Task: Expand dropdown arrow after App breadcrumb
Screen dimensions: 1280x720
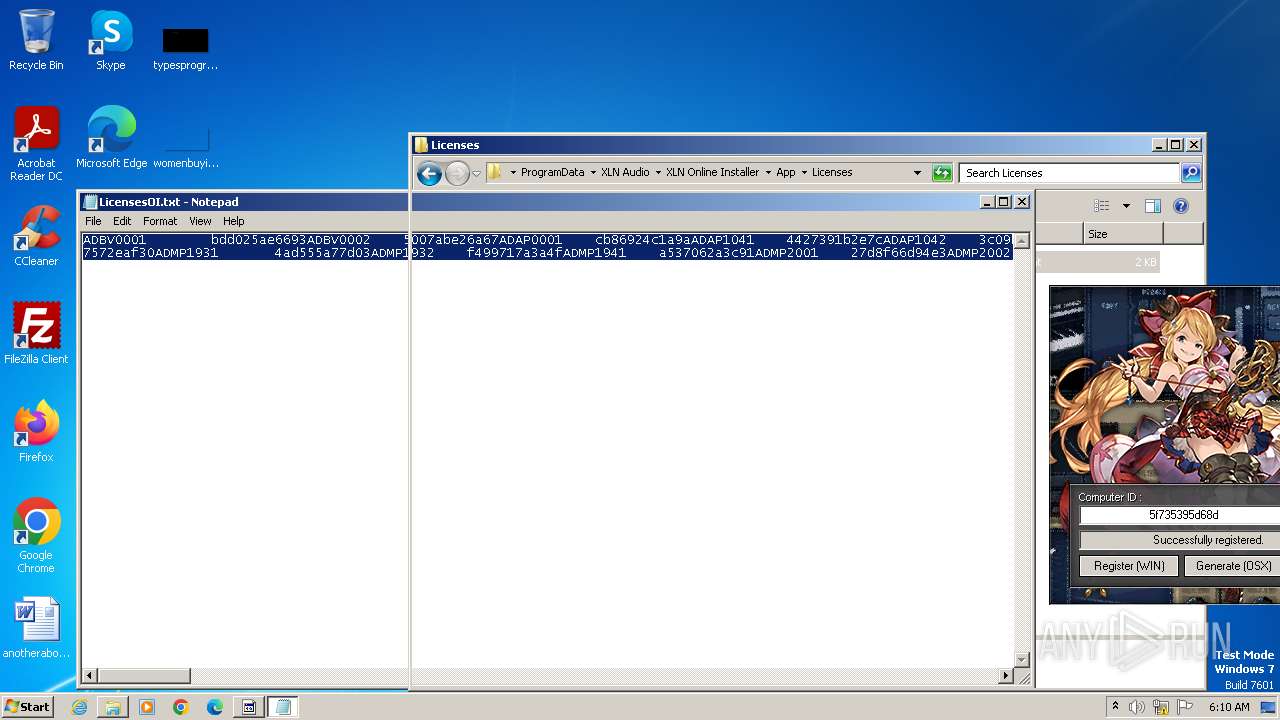Action: point(804,173)
